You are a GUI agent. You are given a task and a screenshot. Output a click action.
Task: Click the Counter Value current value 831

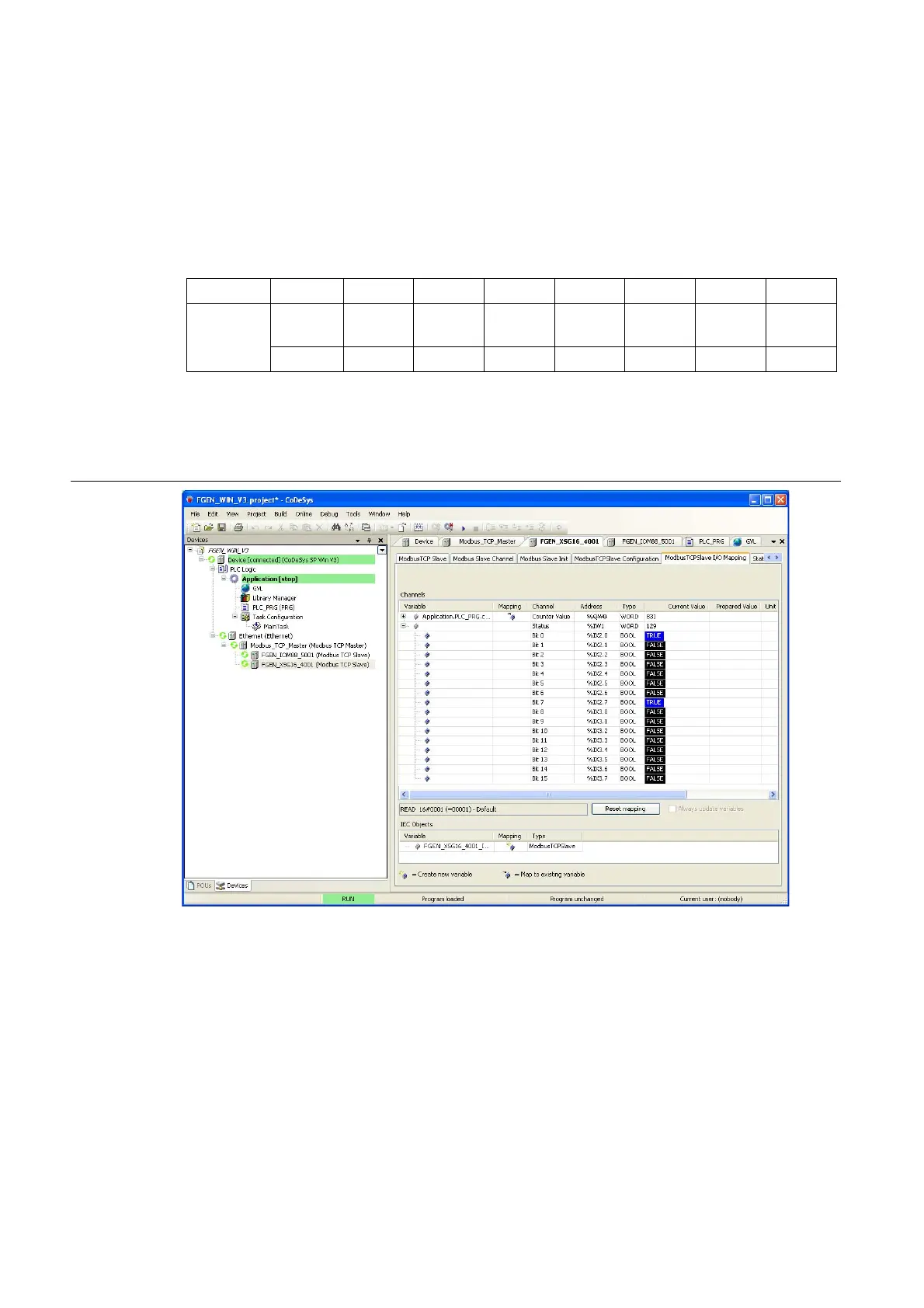pyautogui.click(x=651, y=617)
